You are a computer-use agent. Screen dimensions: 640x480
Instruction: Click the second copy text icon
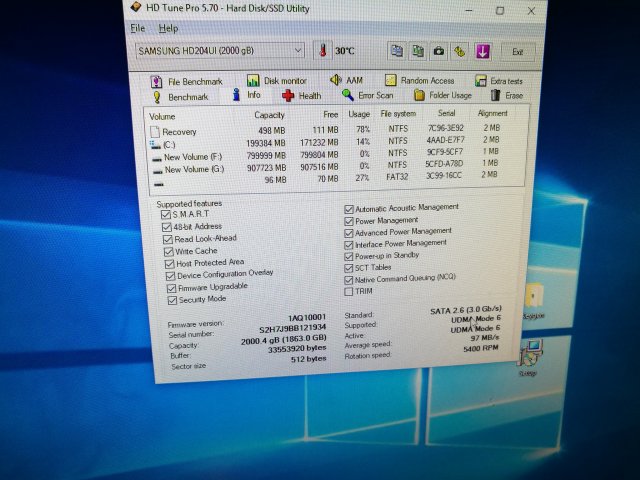[417, 51]
